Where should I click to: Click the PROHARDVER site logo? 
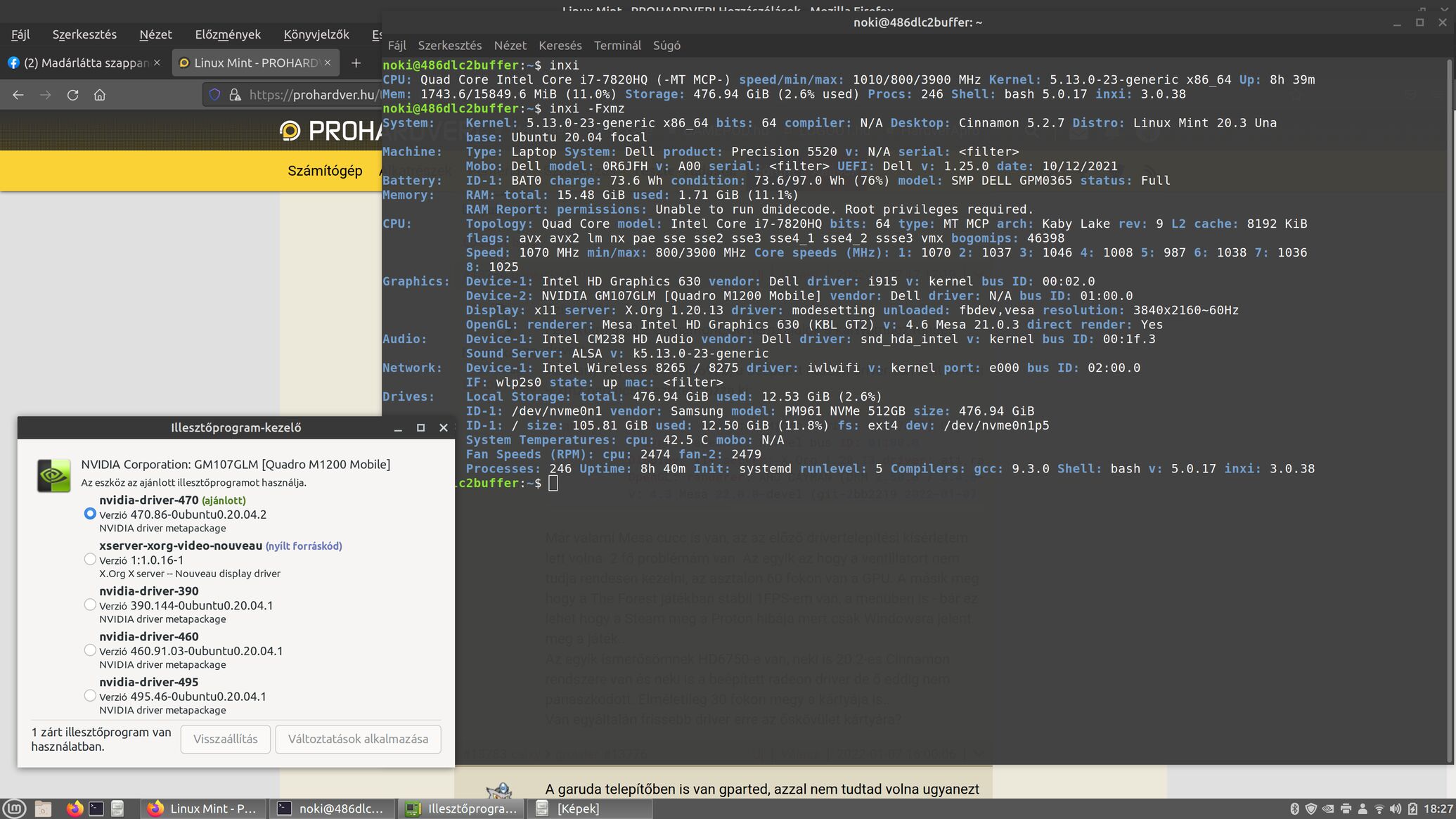tap(330, 131)
